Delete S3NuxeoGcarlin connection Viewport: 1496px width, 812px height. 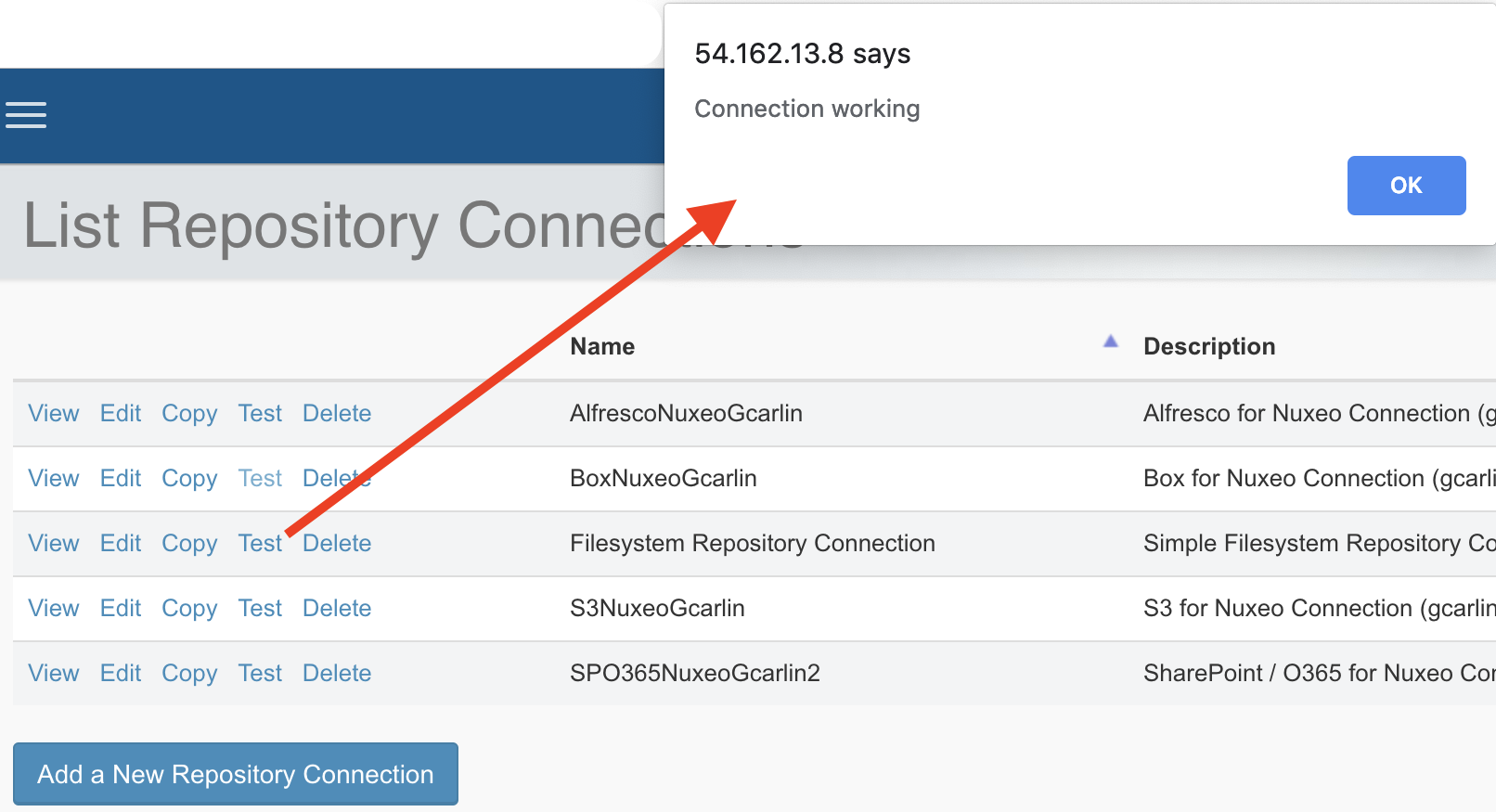click(337, 608)
